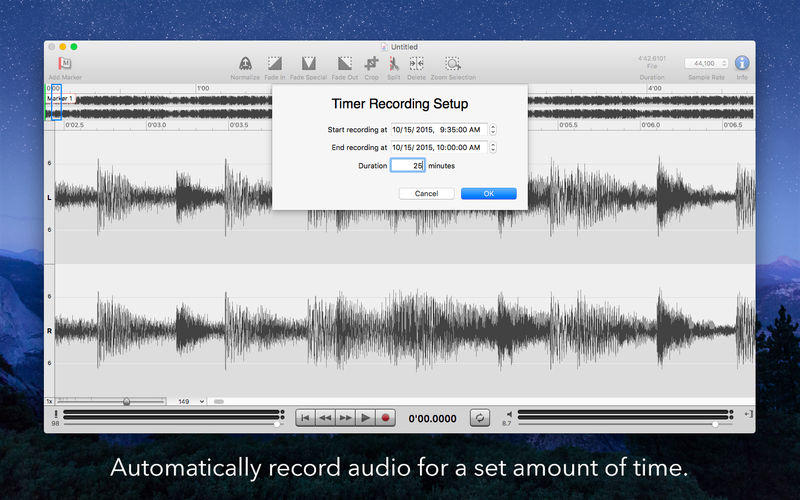Click the Add Marker icon
The height and width of the screenshot is (500, 800).
pyautogui.click(x=65, y=63)
